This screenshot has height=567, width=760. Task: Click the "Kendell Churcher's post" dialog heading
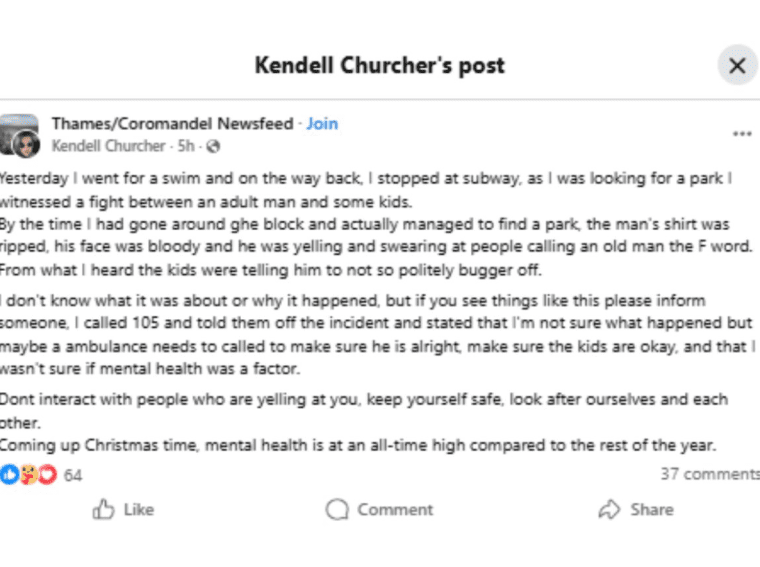380,66
